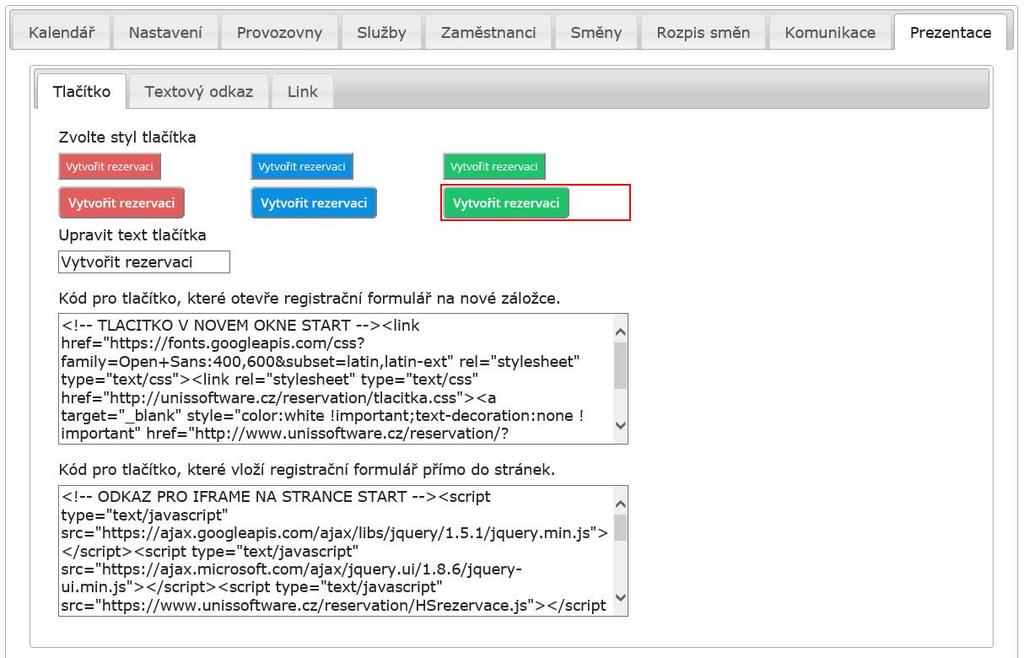The width and height of the screenshot is (1024, 658).
Task: Switch to Textový odkaz sub-tab
Action: click(x=199, y=91)
